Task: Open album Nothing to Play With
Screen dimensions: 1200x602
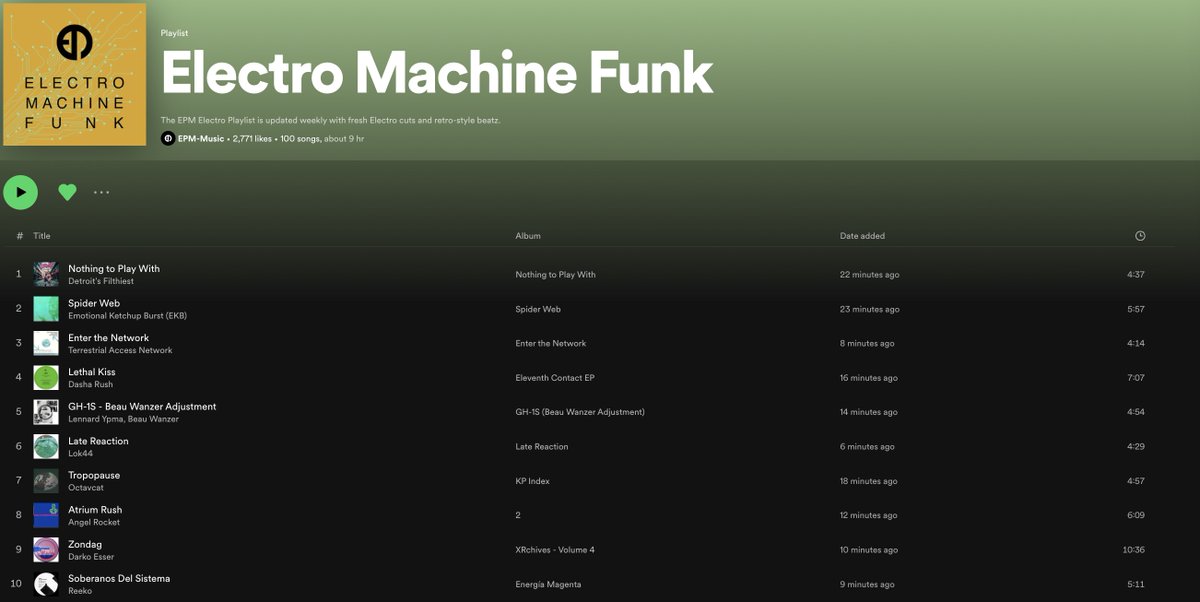Action: point(555,274)
